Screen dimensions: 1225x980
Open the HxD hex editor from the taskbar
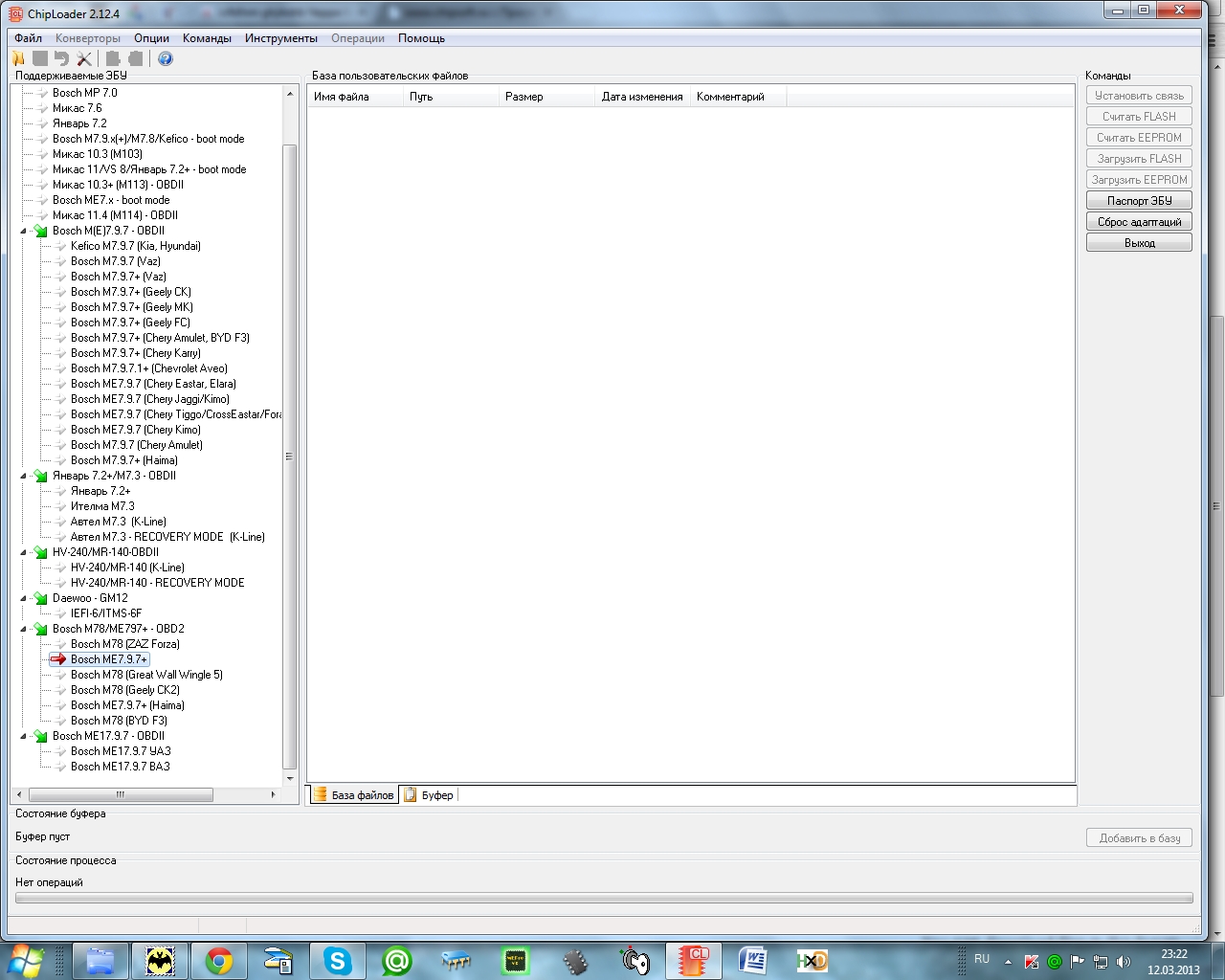[813, 961]
